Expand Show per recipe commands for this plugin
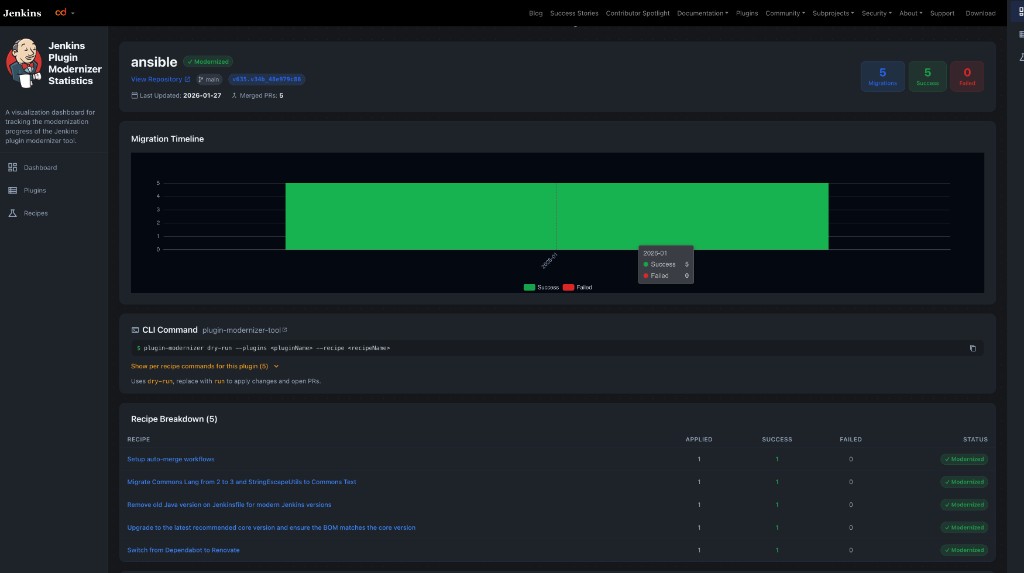1024x573 pixels. coord(204,366)
